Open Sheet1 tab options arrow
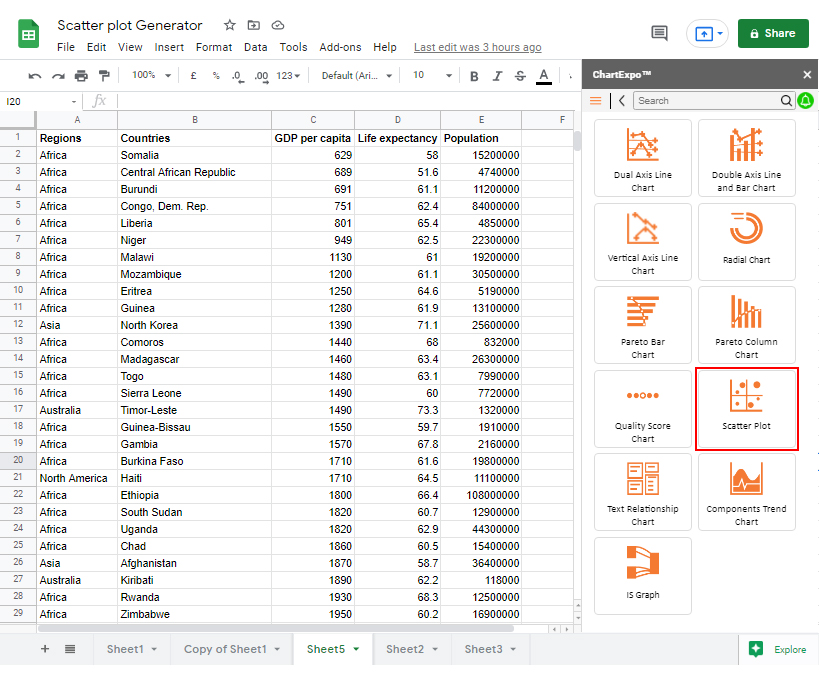The image size is (819, 683). [154, 649]
